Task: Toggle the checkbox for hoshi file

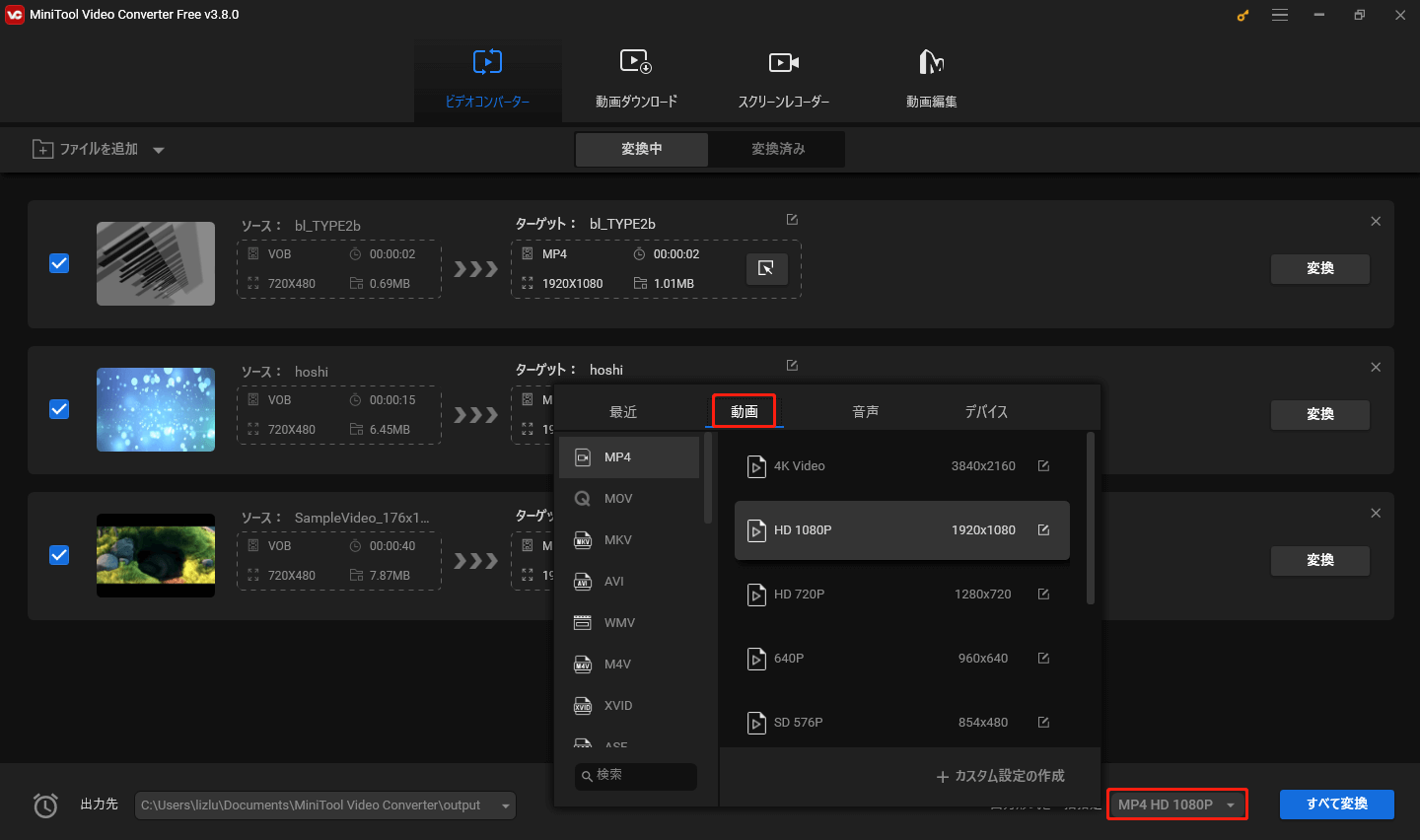Action: pos(59,409)
